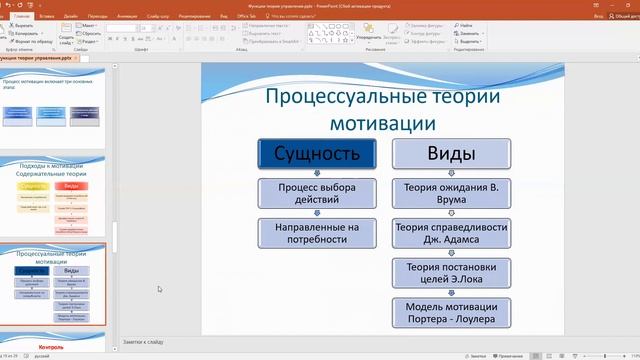This screenshot has height=360, width=640.
Task: Toggle Bold formatting
Action: [x=110, y=39]
